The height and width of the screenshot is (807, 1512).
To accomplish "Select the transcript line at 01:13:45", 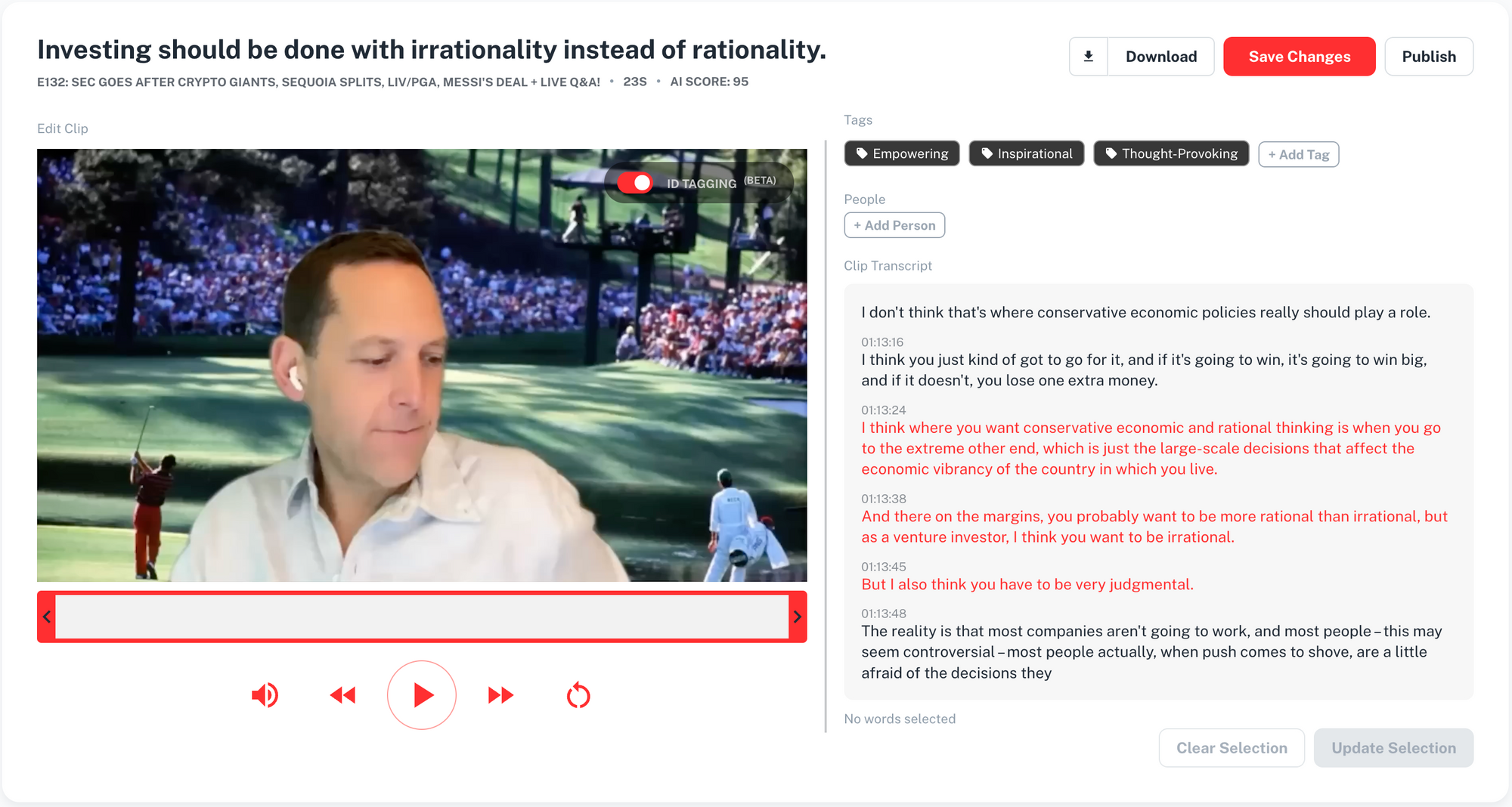I will (x=1027, y=584).
